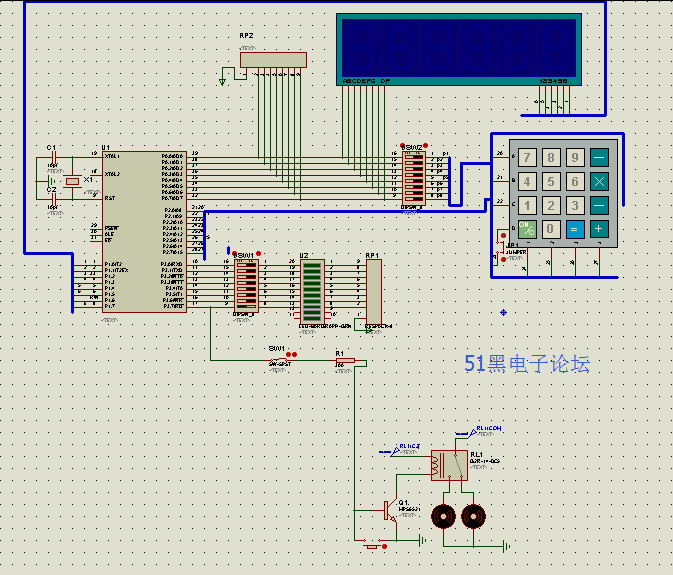The image size is (673, 575).
Task: Click the ground symbol right of the motors
Action: pyautogui.click(x=506, y=547)
